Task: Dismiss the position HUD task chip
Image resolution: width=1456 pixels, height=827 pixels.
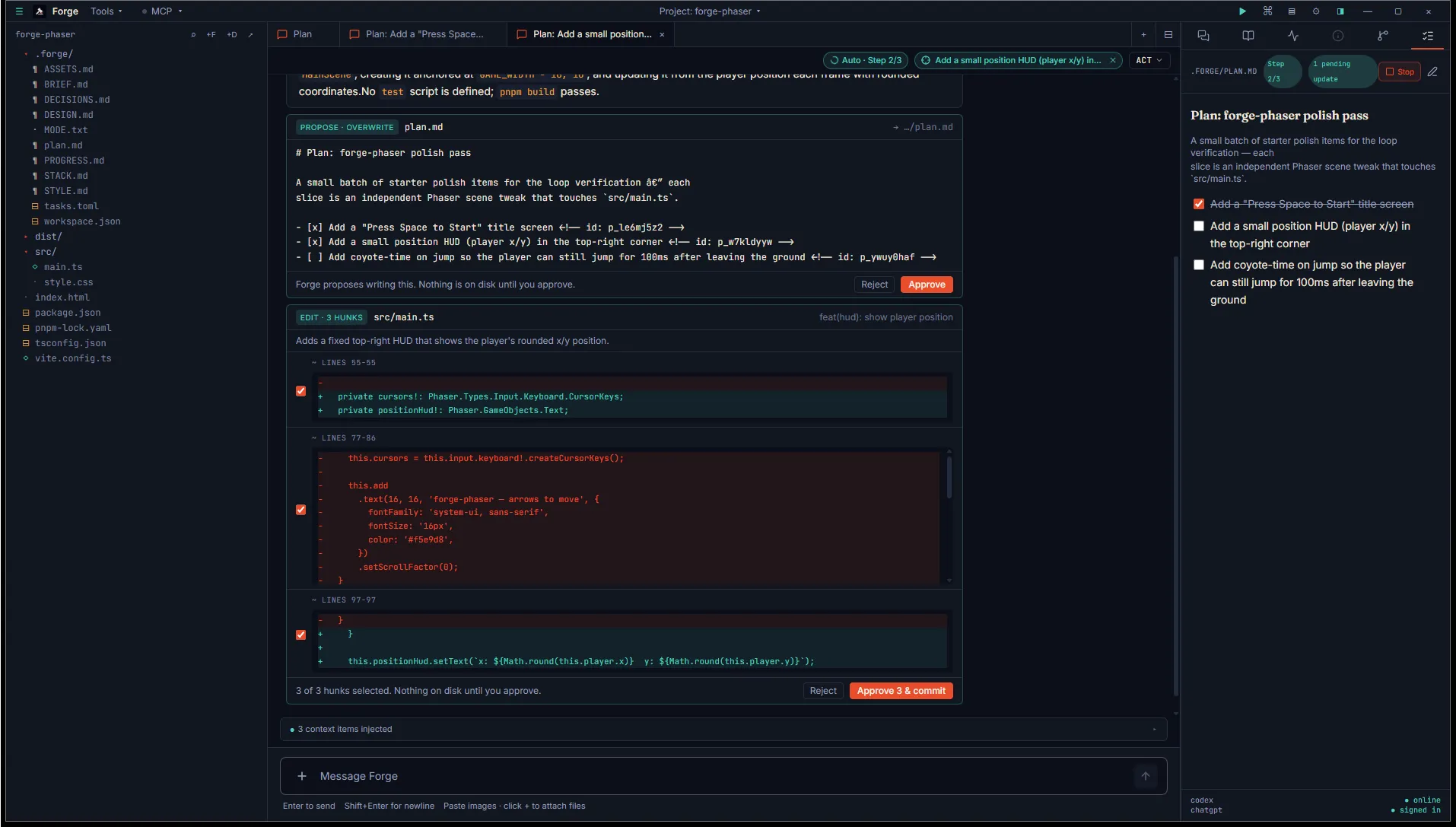Action: [x=1113, y=60]
